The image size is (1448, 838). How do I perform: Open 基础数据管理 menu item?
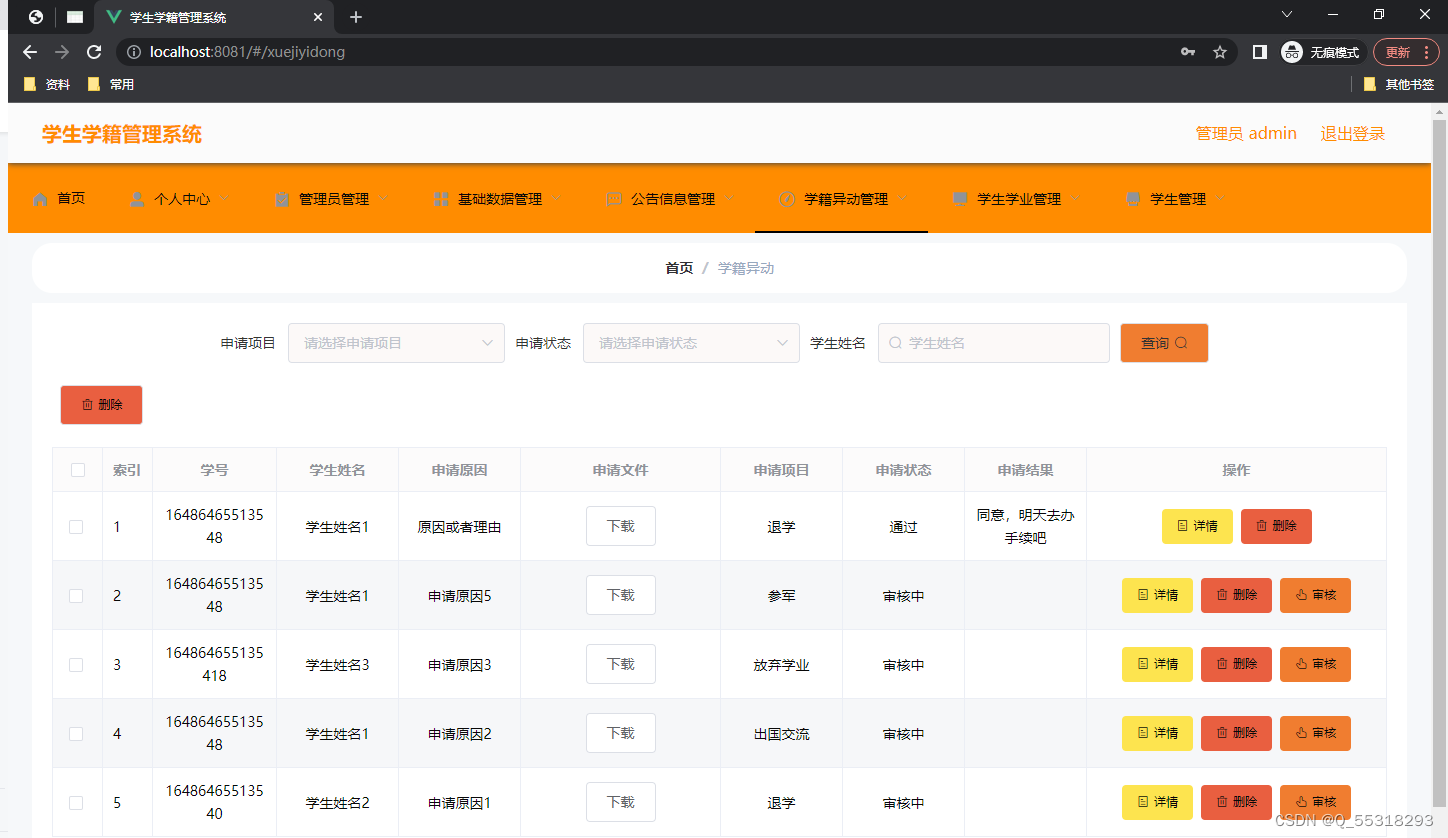point(499,199)
